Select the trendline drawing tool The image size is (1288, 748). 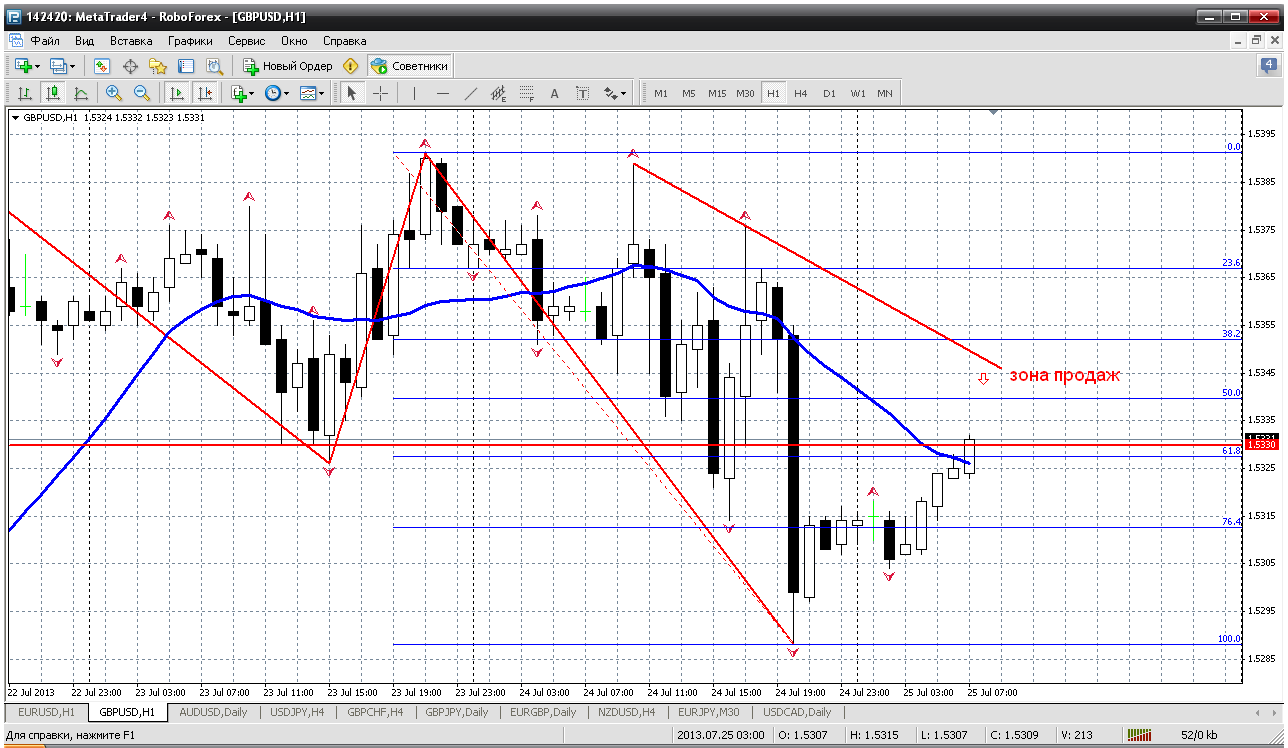[471, 93]
